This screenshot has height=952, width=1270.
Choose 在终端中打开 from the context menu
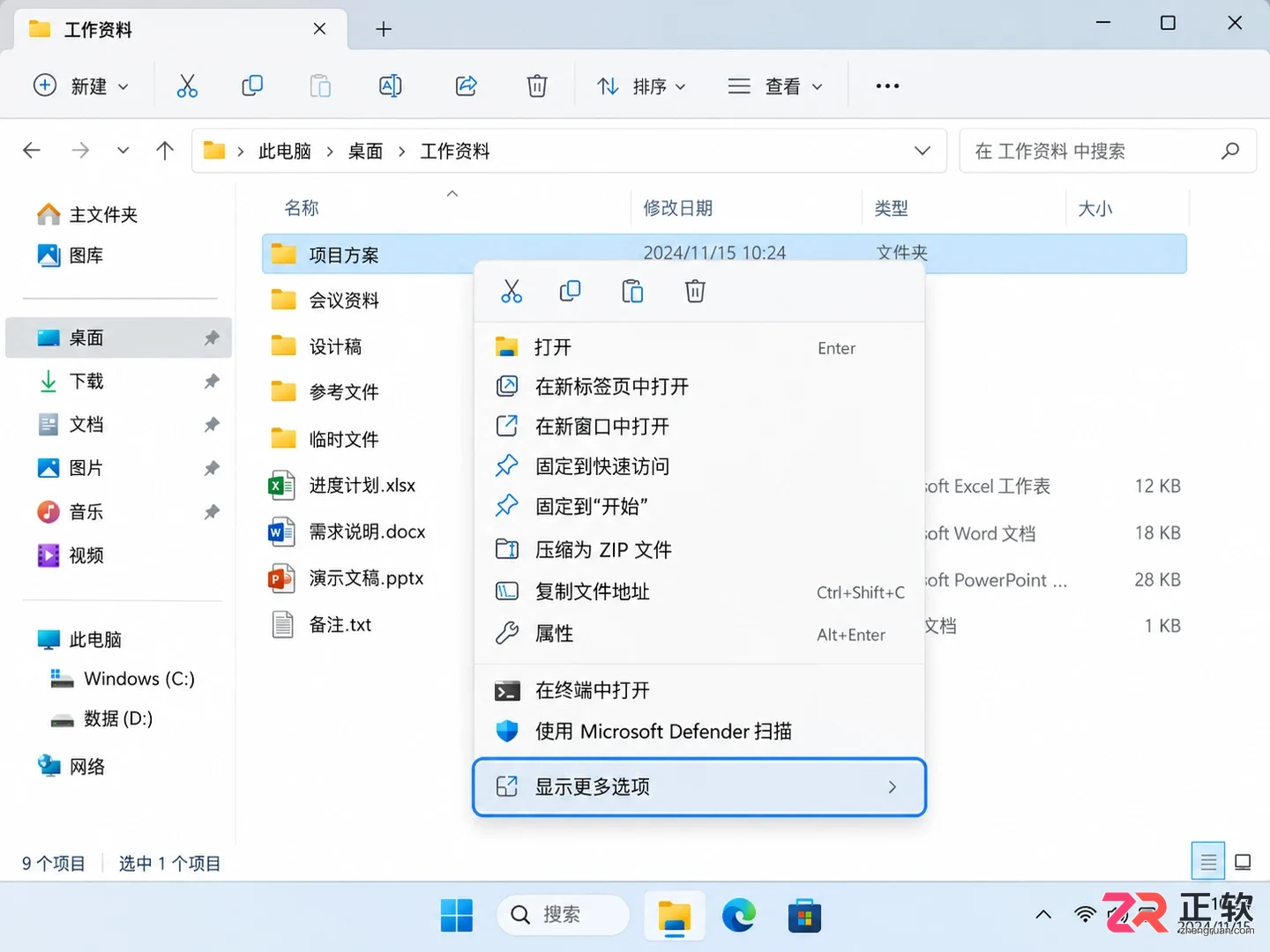tap(699, 690)
